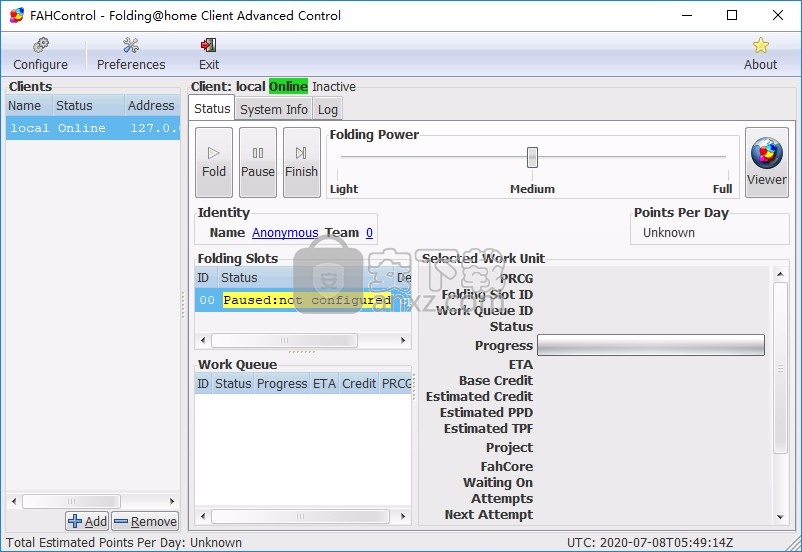Click Selected Work Unit scroll down arrow
The image size is (802, 552).
780,517
